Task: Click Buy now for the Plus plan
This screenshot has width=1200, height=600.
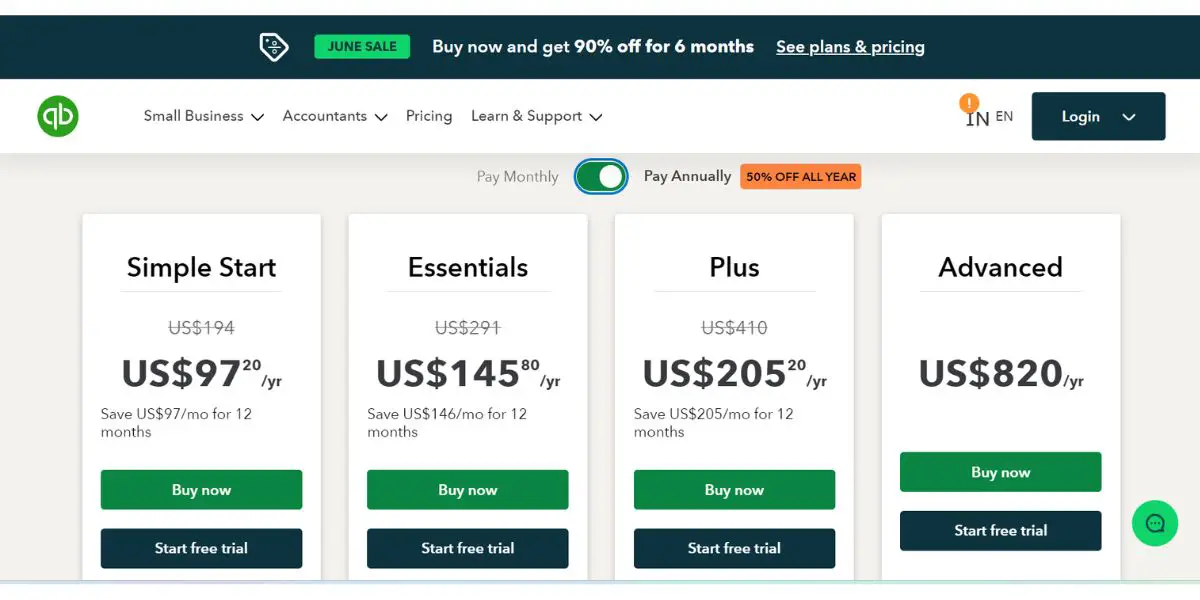Action: coord(734,490)
